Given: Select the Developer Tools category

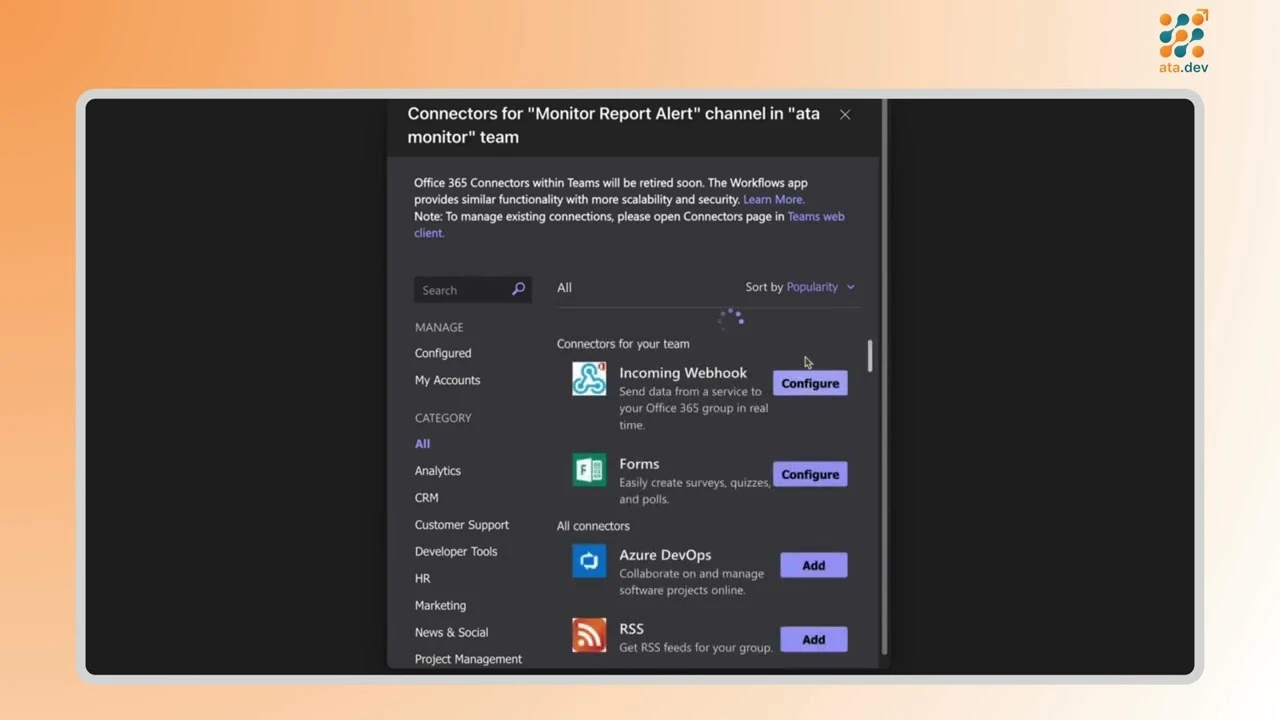Looking at the screenshot, I should coord(456,551).
